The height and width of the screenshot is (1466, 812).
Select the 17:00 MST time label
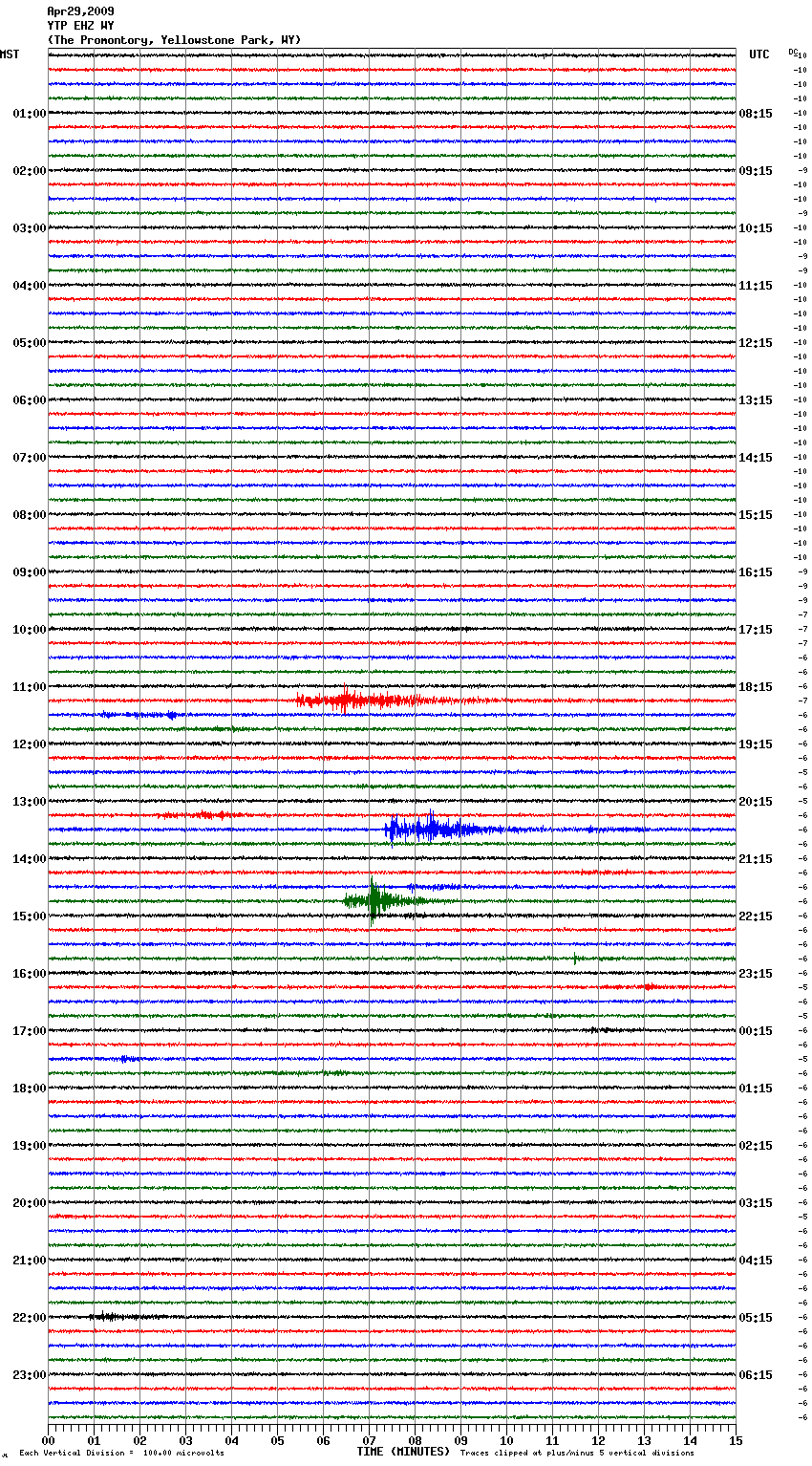tap(30, 1031)
